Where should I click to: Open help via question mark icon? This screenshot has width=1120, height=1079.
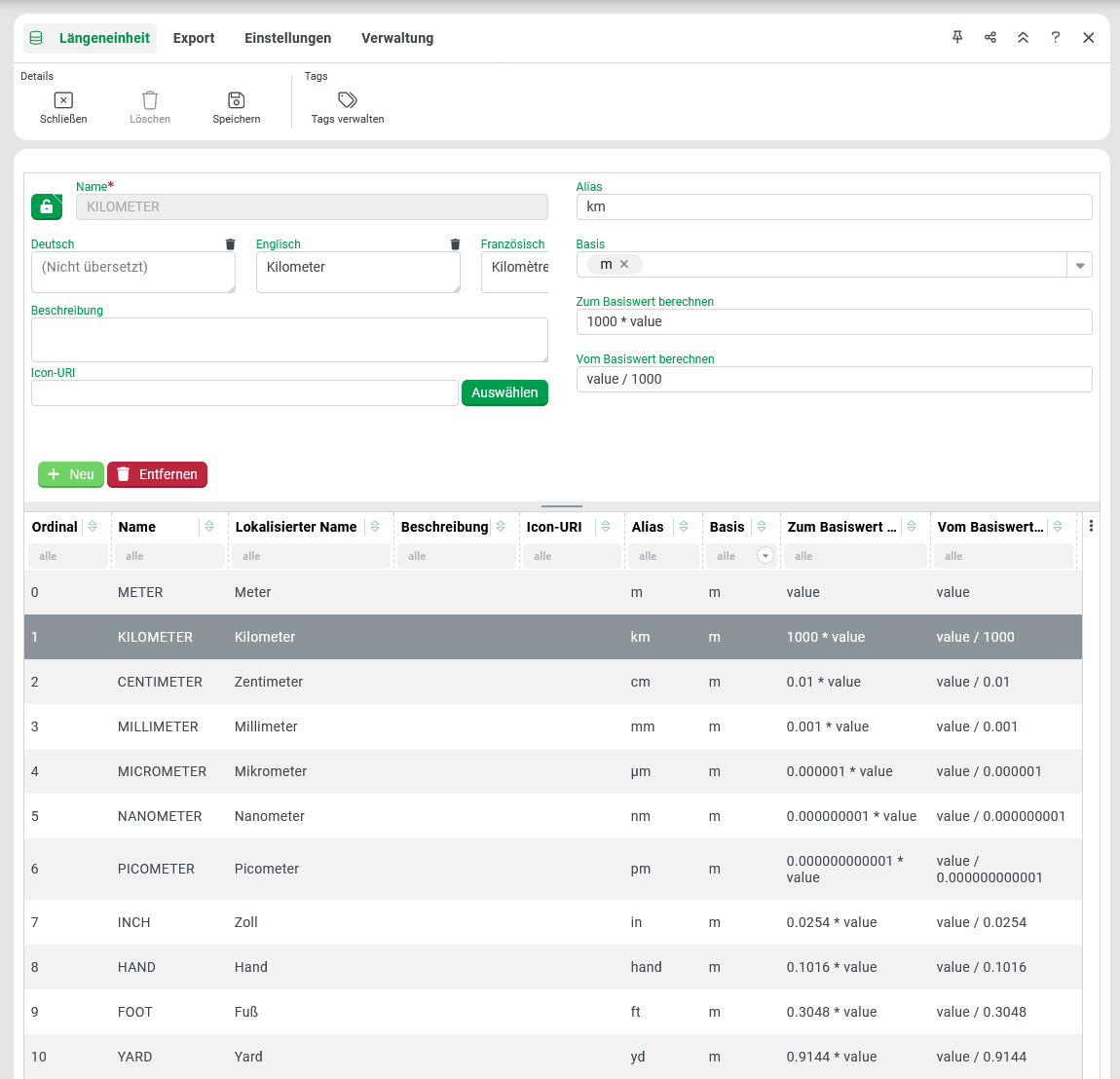1056,37
